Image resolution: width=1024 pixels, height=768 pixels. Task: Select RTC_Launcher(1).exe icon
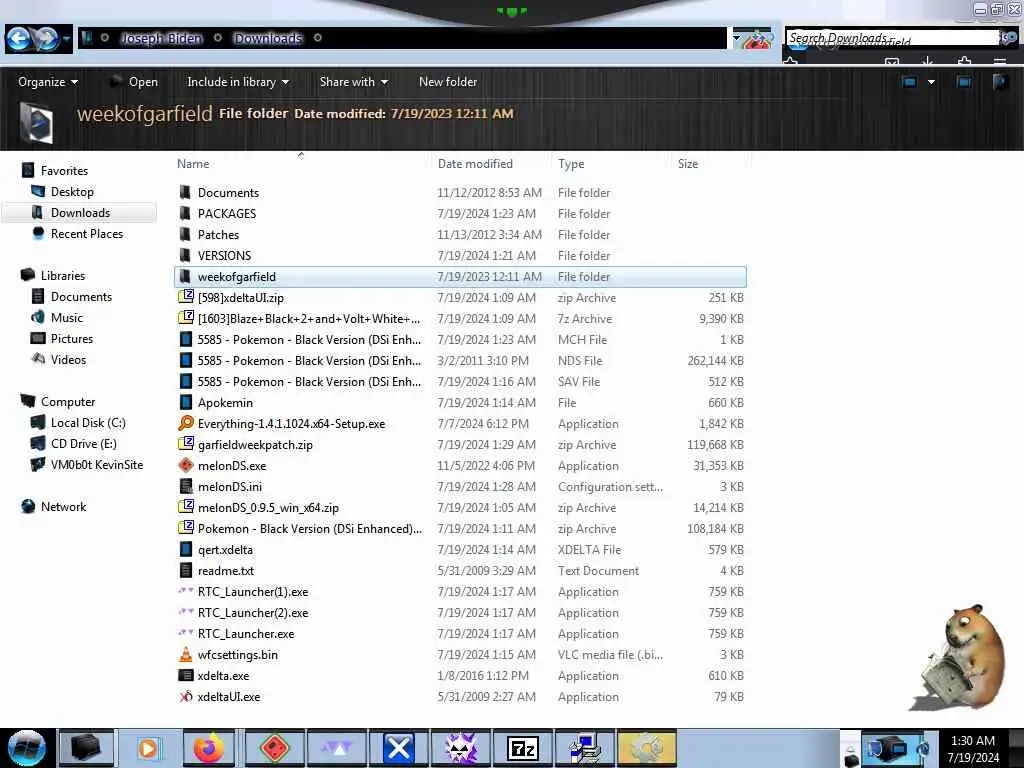point(186,591)
